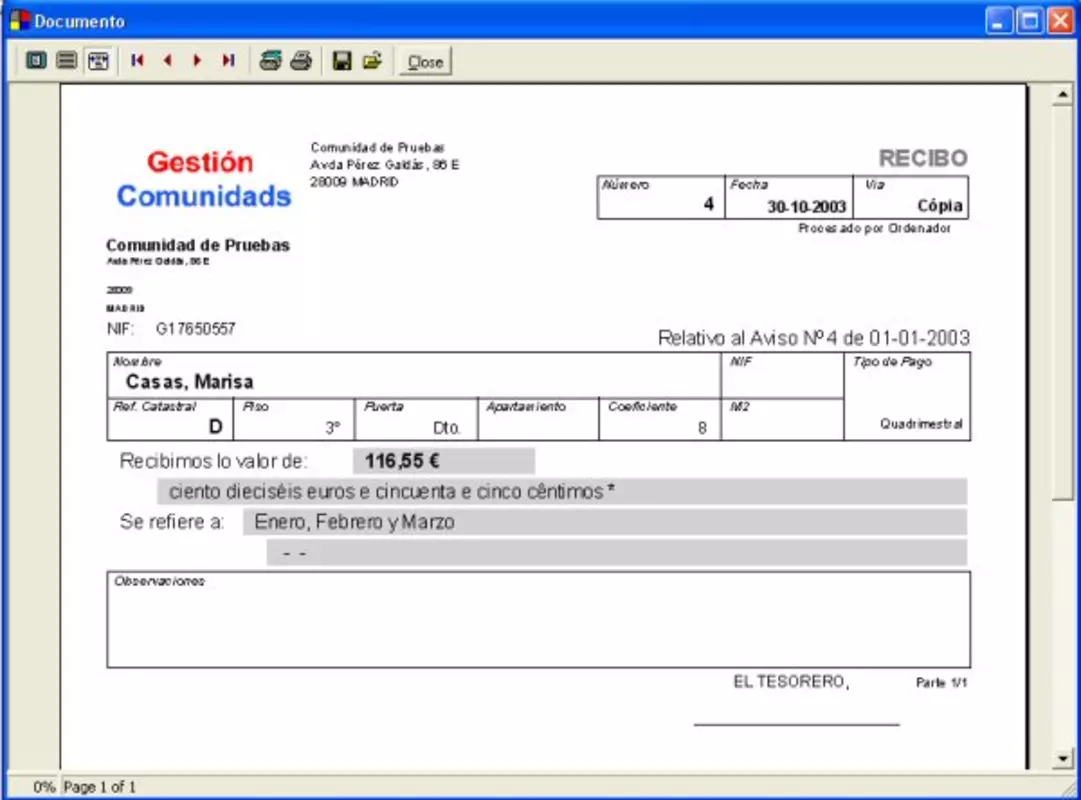
Task: Load a report with the open folder icon
Action: pos(373,61)
